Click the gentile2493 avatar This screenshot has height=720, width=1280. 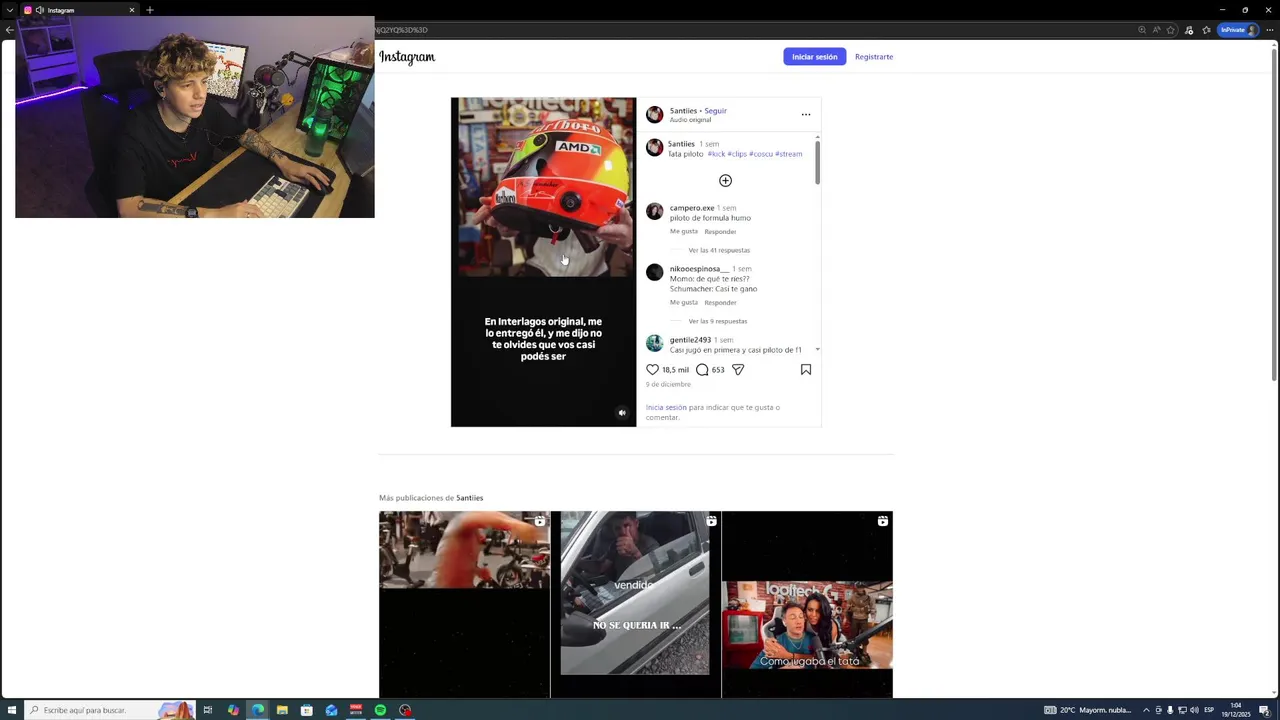(655, 343)
